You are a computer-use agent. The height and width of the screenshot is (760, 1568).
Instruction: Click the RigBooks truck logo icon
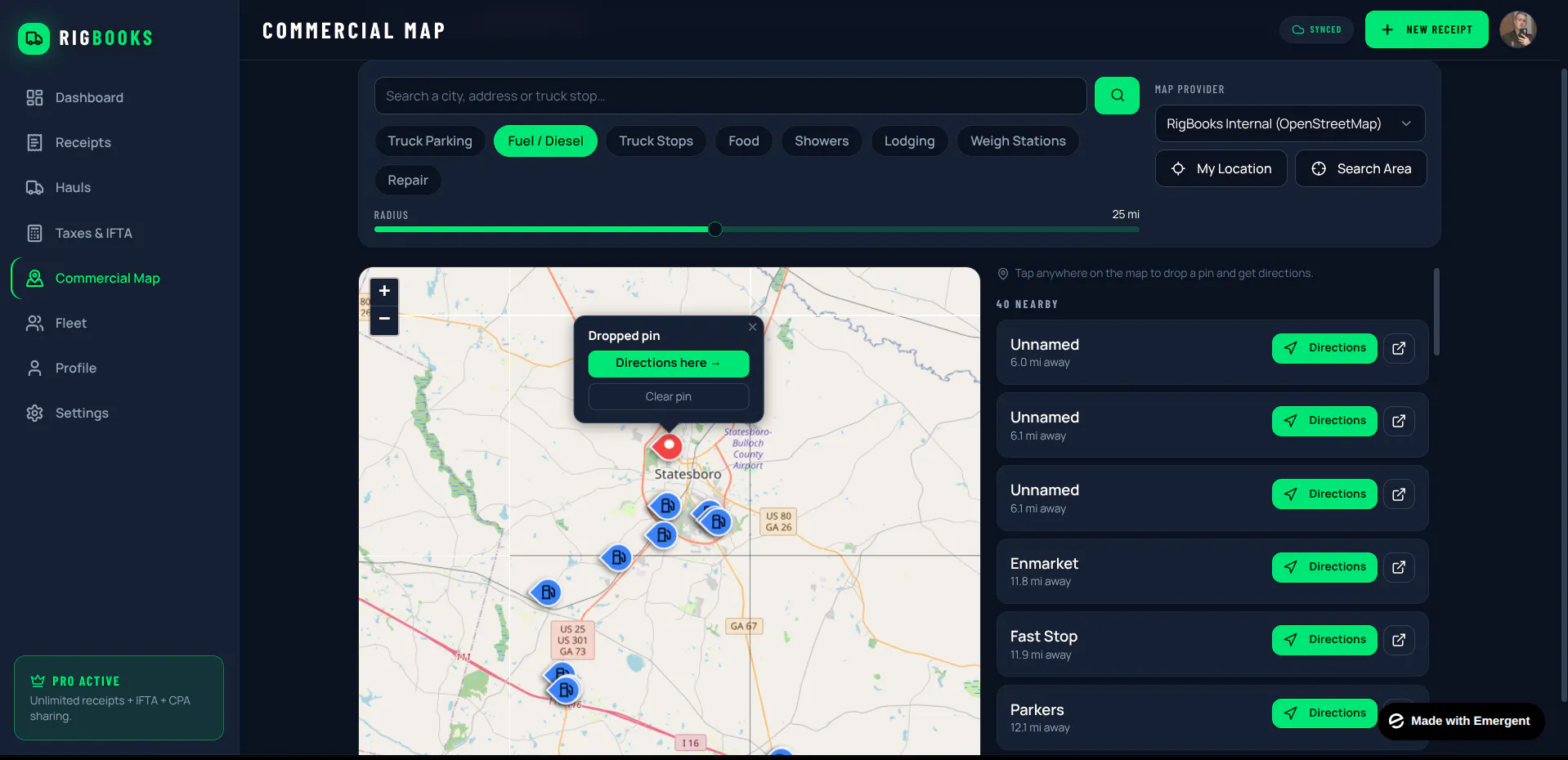tap(34, 38)
